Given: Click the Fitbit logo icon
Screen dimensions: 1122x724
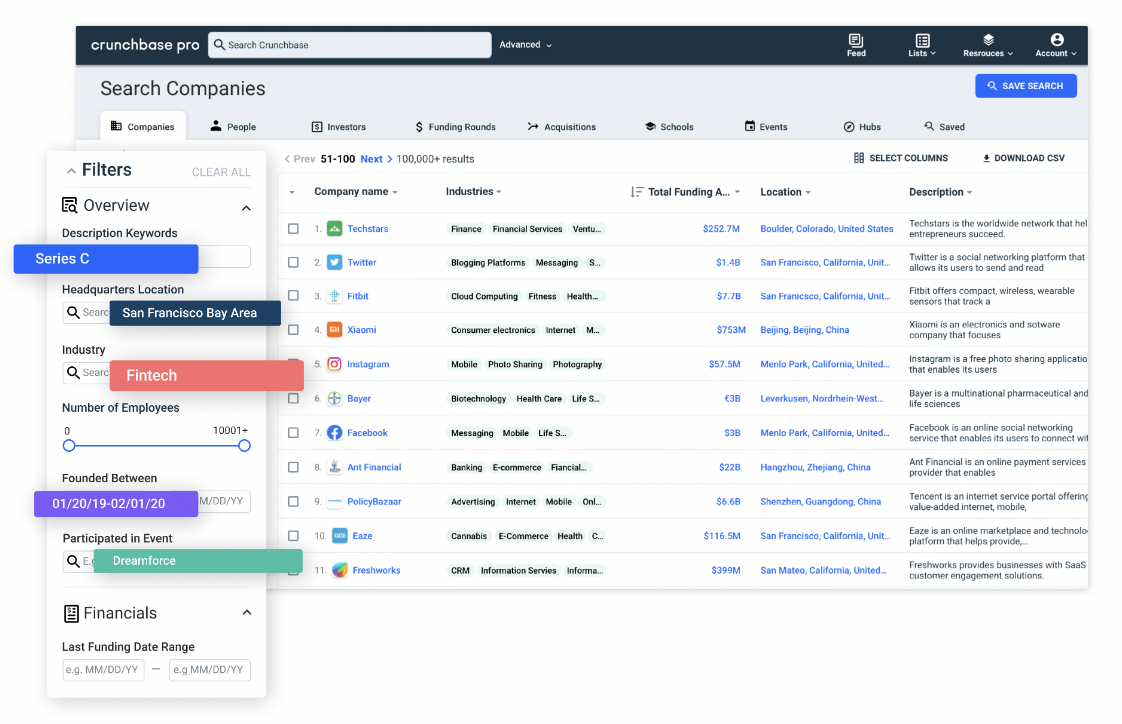Looking at the screenshot, I should (x=334, y=296).
